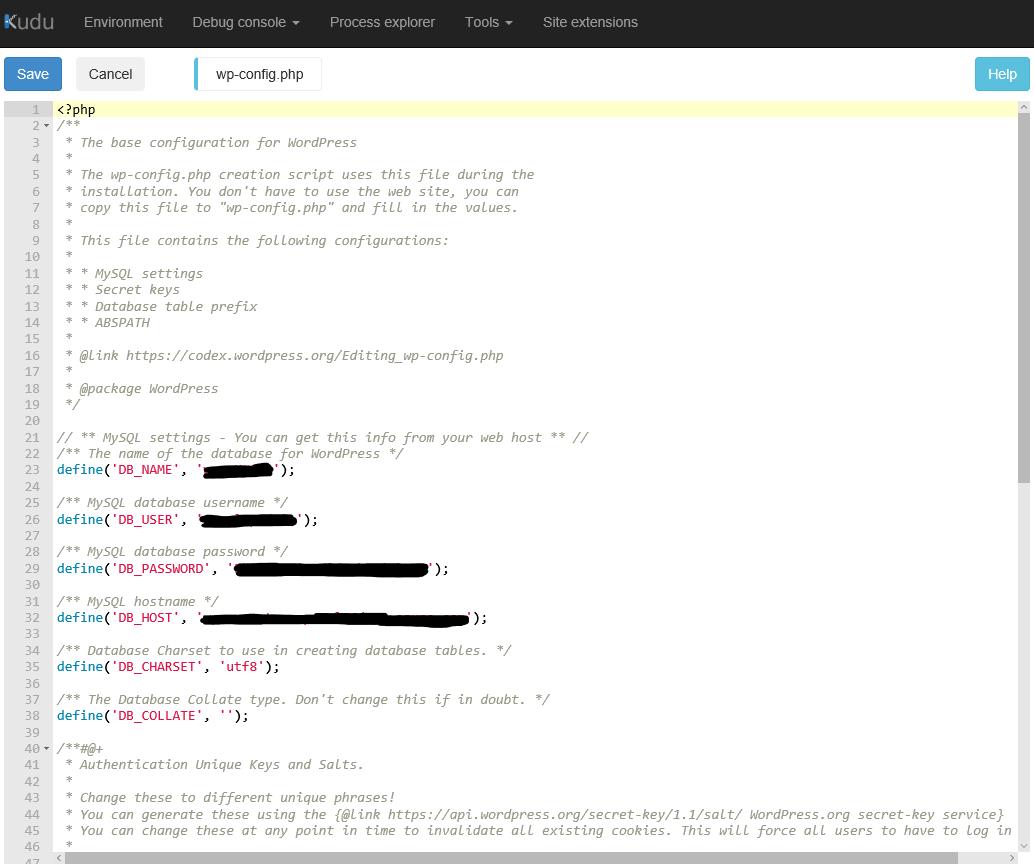This screenshot has height=867, width=1034.
Task: Open the Environment page
Action: coord(123,22)
